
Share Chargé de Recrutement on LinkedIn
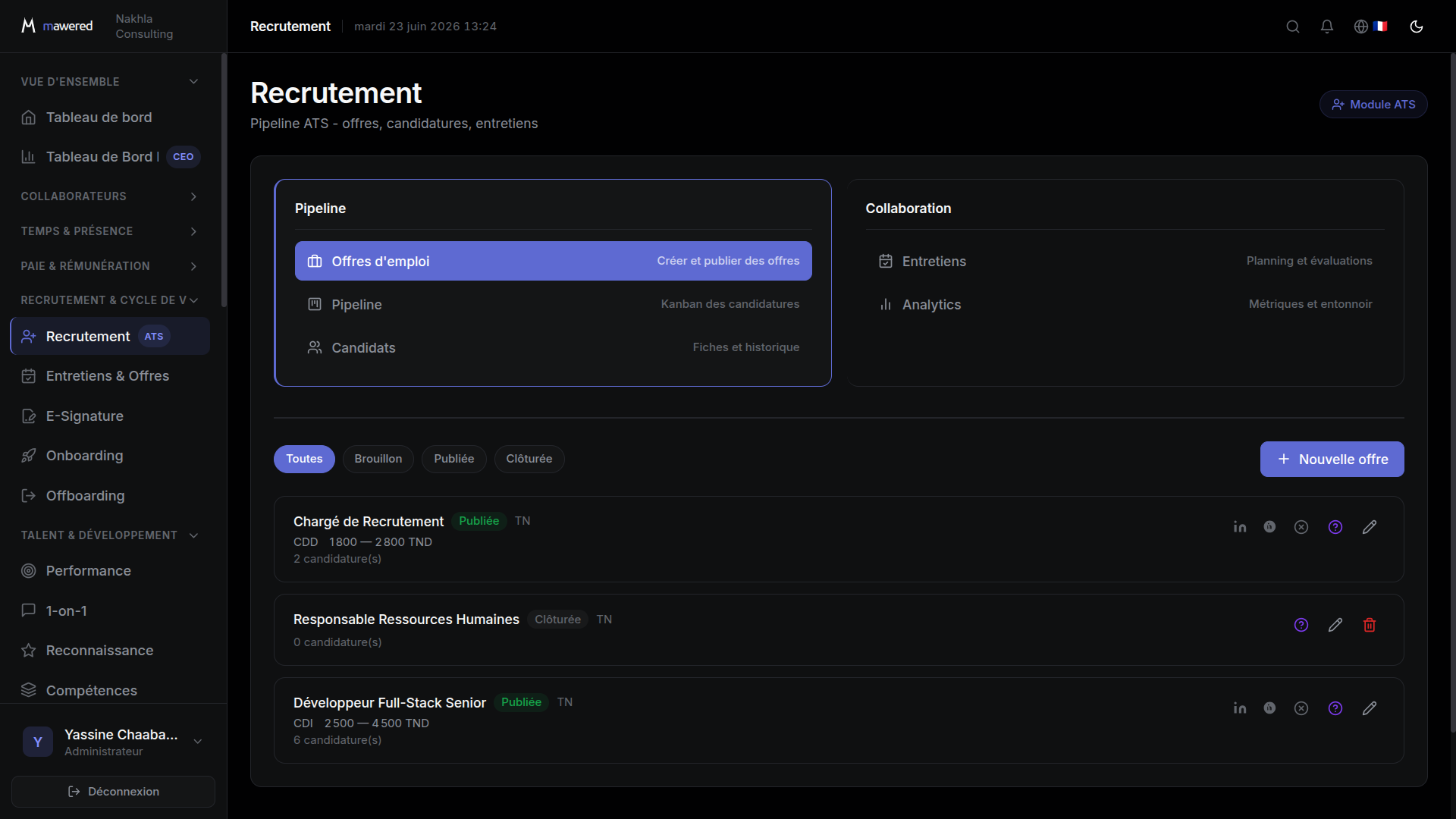[1240, 527]
